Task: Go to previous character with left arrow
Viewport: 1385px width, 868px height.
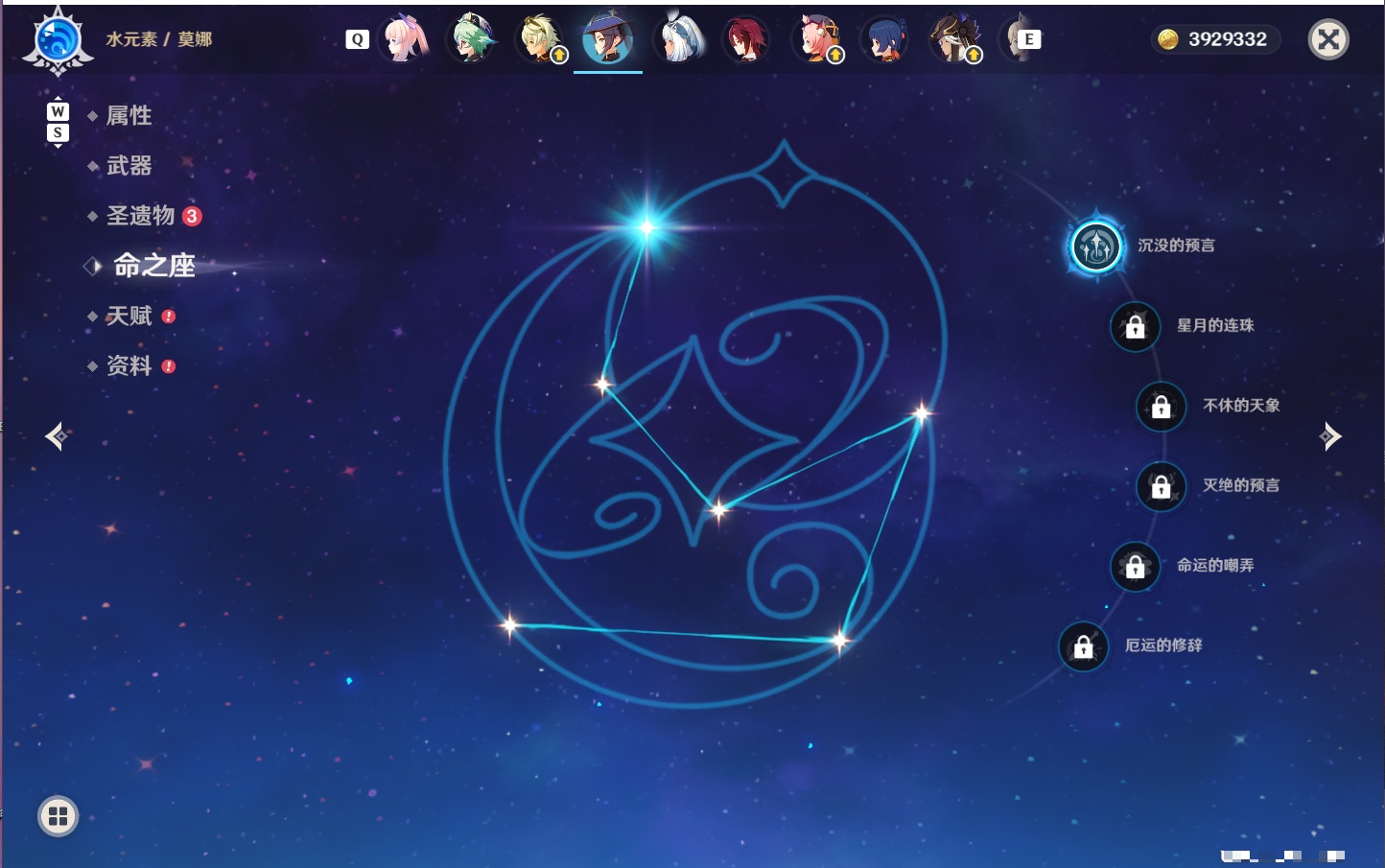Action: pyautogui.click(x=57, y=436)
